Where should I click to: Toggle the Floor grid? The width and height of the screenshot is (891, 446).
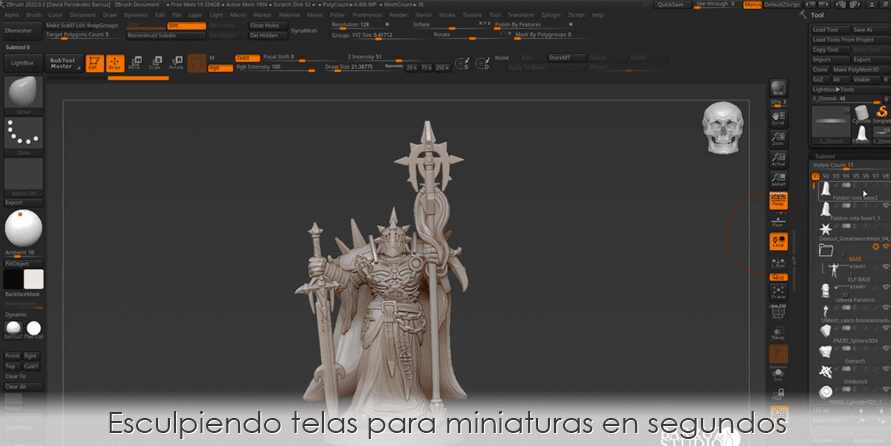click(x=778, y=221)
